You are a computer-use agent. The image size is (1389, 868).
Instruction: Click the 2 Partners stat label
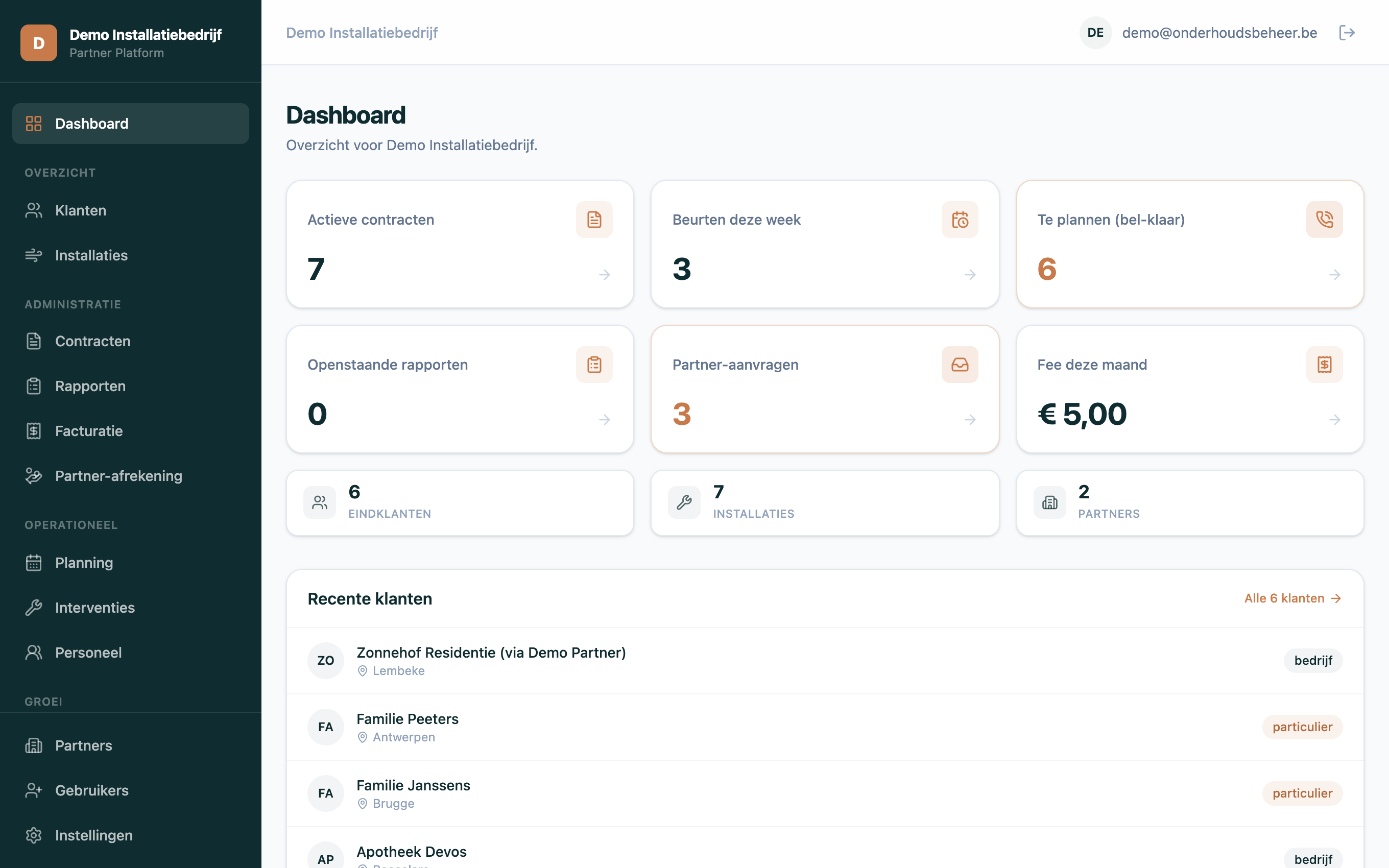tap(1109, 514)
